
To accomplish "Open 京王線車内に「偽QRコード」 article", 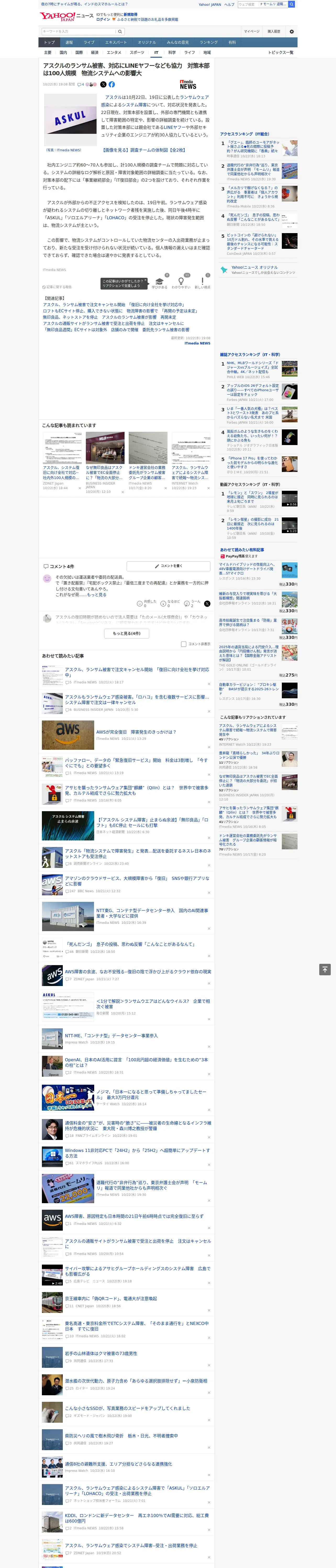I will 111,1298.
